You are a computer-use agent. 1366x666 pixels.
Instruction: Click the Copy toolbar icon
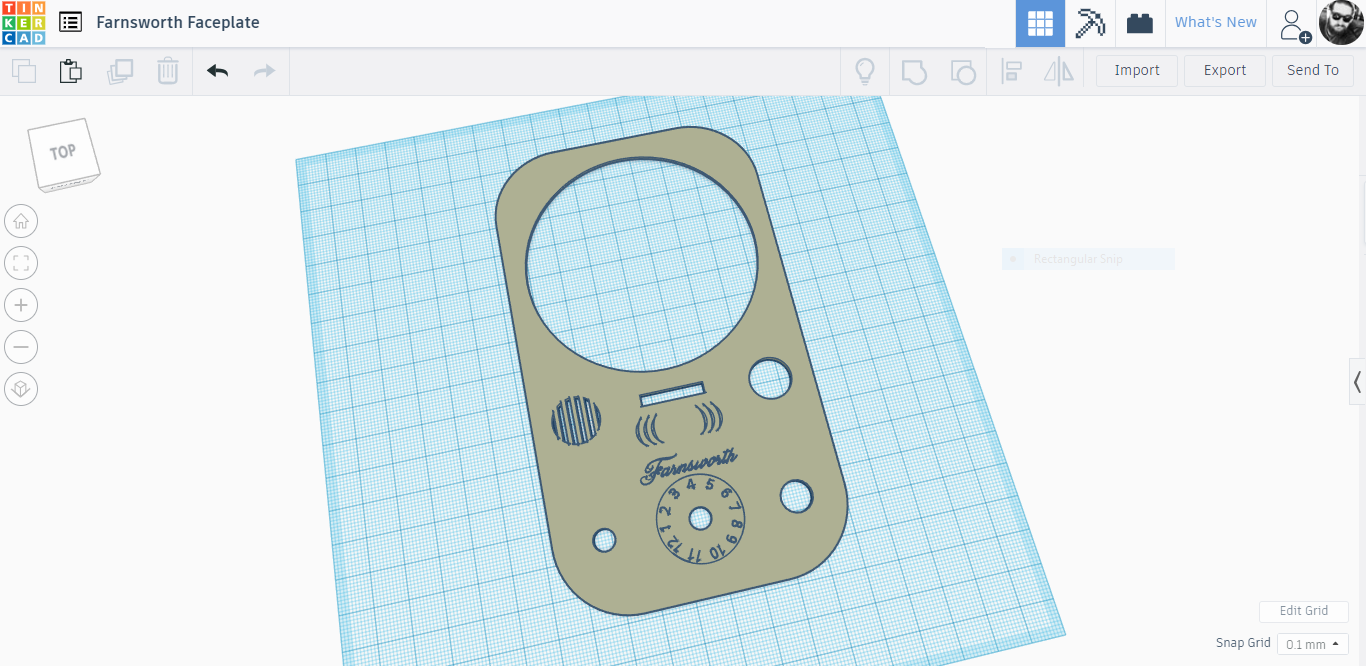click(x=24, y=71)
